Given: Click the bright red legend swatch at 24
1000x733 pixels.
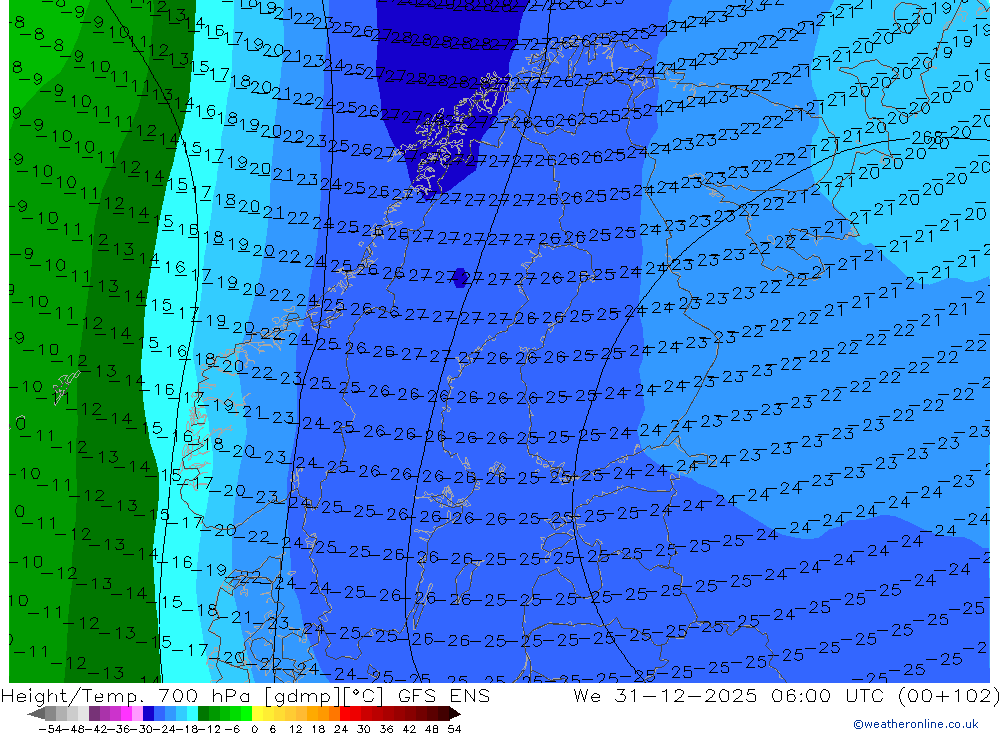Looking at the screenshot, I should click(345, 713).
